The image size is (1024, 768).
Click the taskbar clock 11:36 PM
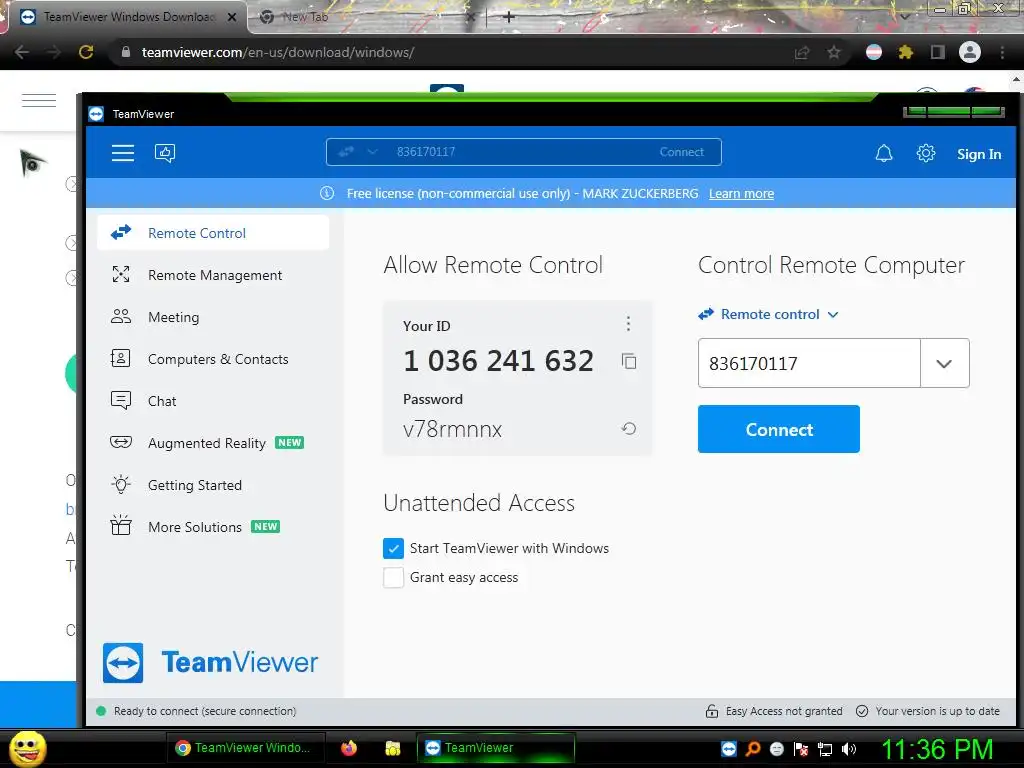click(x=937, y=749)
